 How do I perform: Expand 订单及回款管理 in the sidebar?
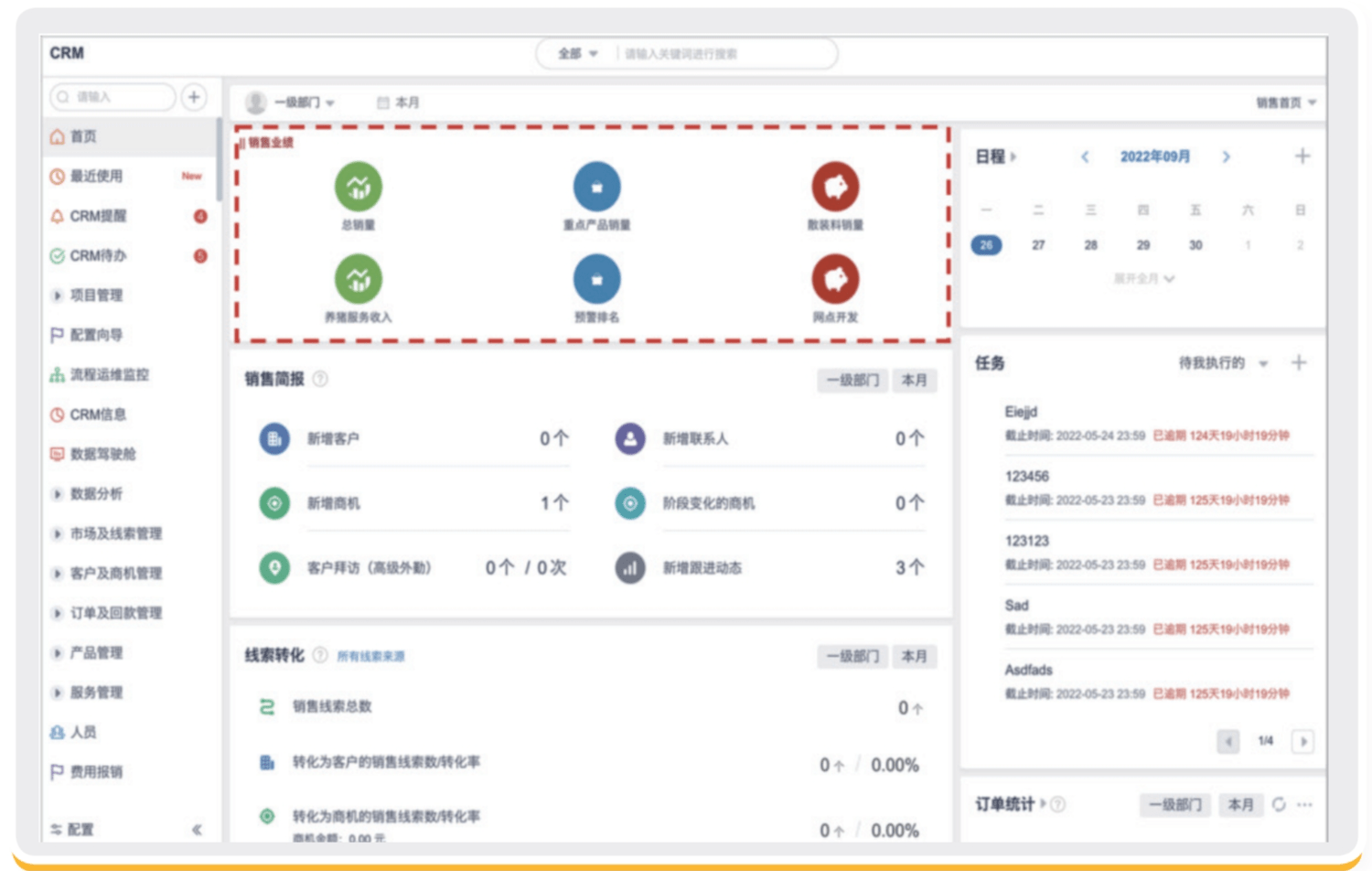(x=57, y=613)
